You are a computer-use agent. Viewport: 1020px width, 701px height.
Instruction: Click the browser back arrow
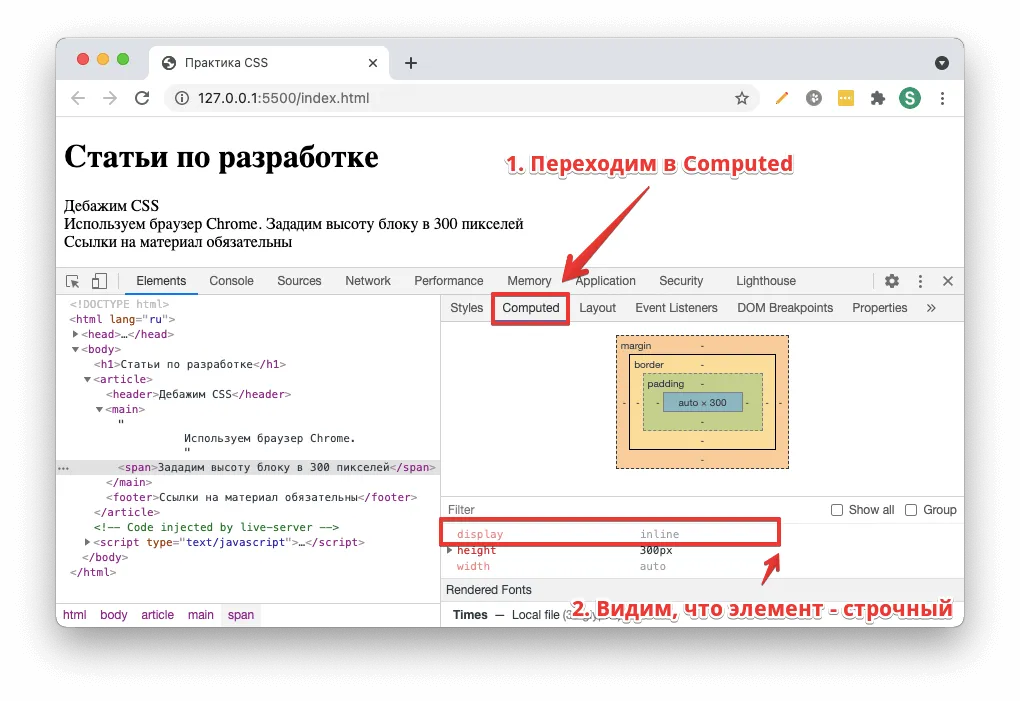[78, 98]
